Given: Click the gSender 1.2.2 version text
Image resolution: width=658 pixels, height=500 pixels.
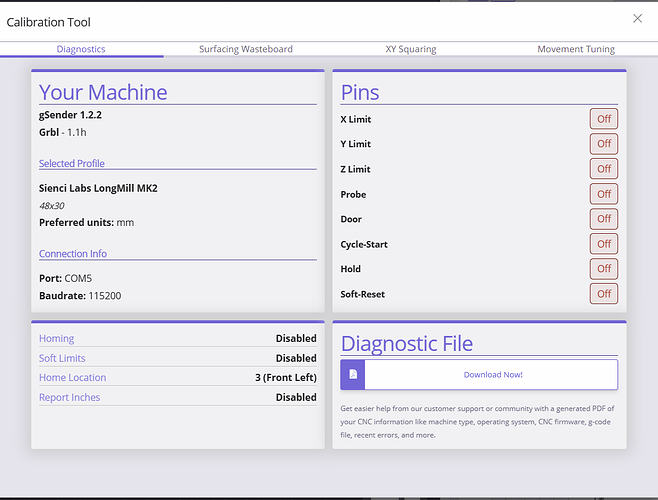Looking at the screenshot, I should pyautogui.click(x=70, y=115).
